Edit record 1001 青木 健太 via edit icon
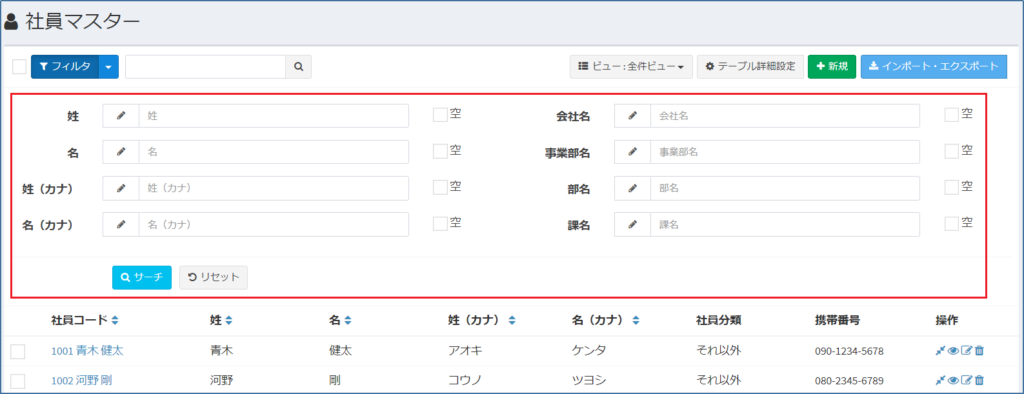Image resolution: width=1024 pixels, height=394 pixels. (967, 351)
